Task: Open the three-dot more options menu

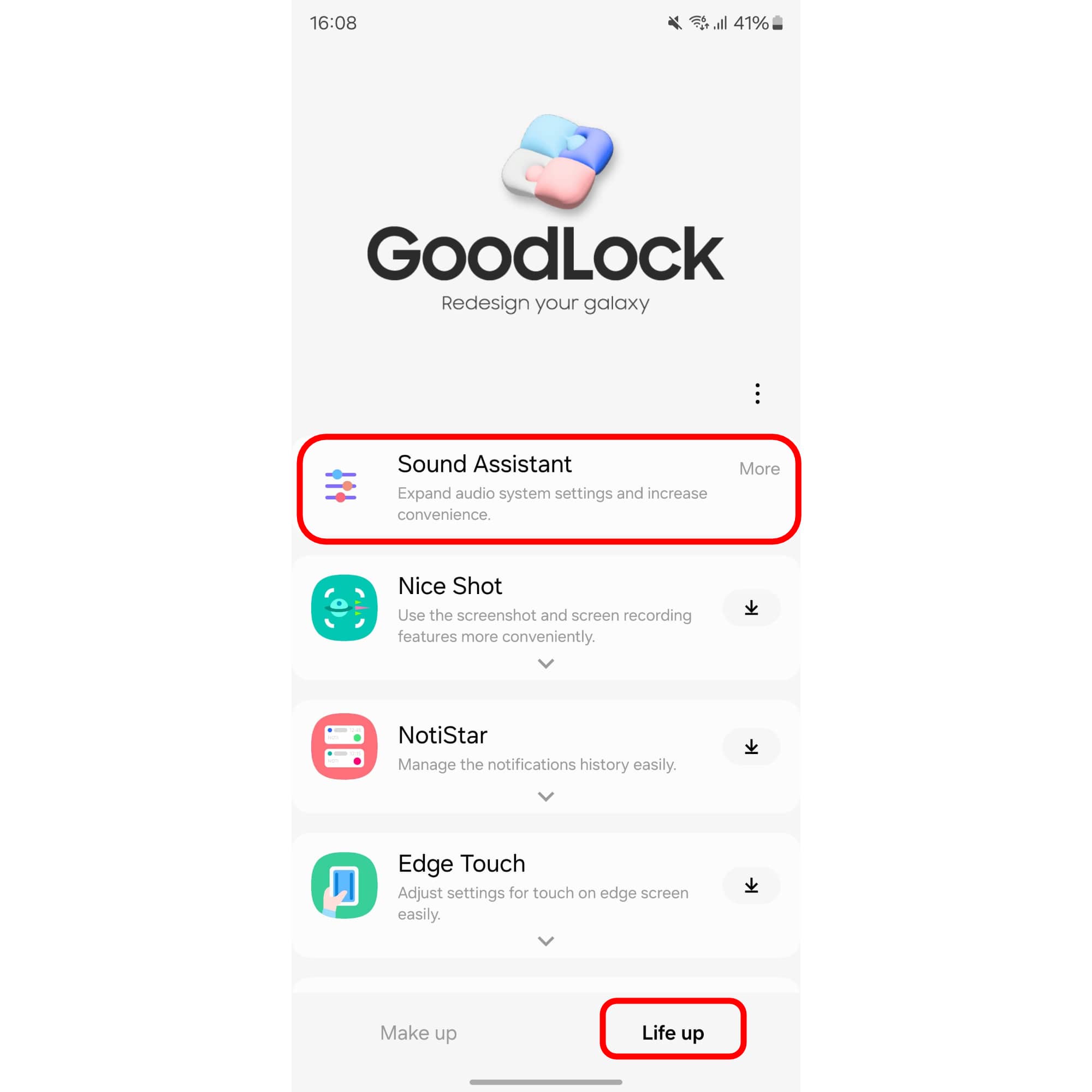Action: click(757, 393)
